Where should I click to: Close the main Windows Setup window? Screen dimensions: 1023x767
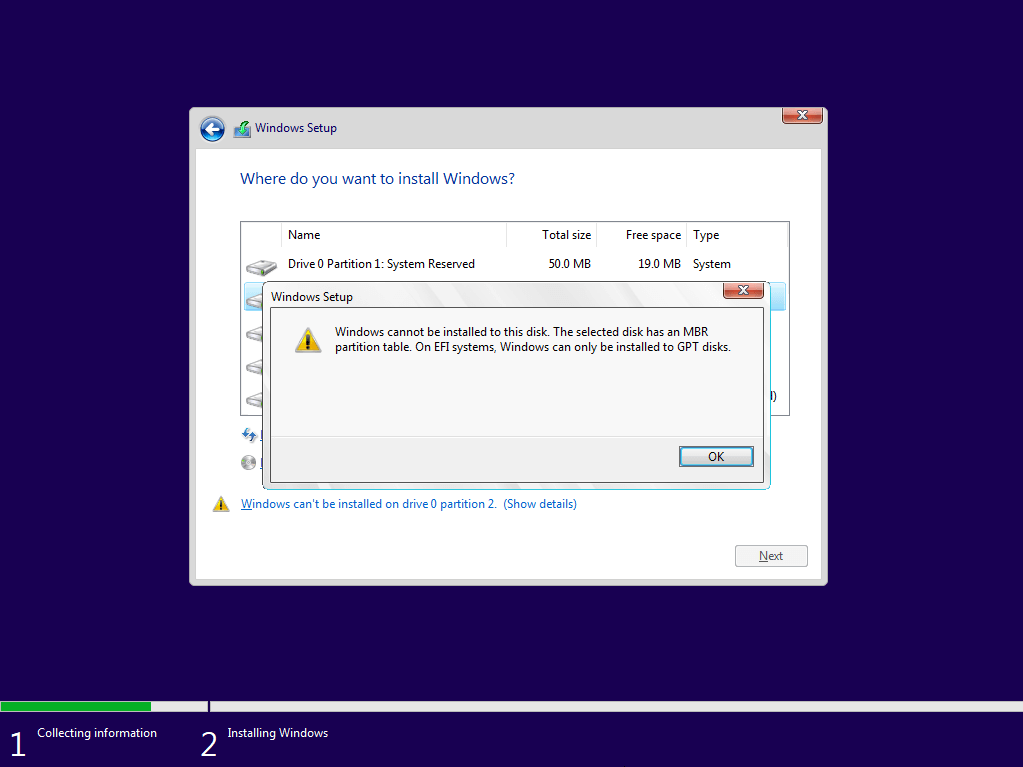(802, 116)
